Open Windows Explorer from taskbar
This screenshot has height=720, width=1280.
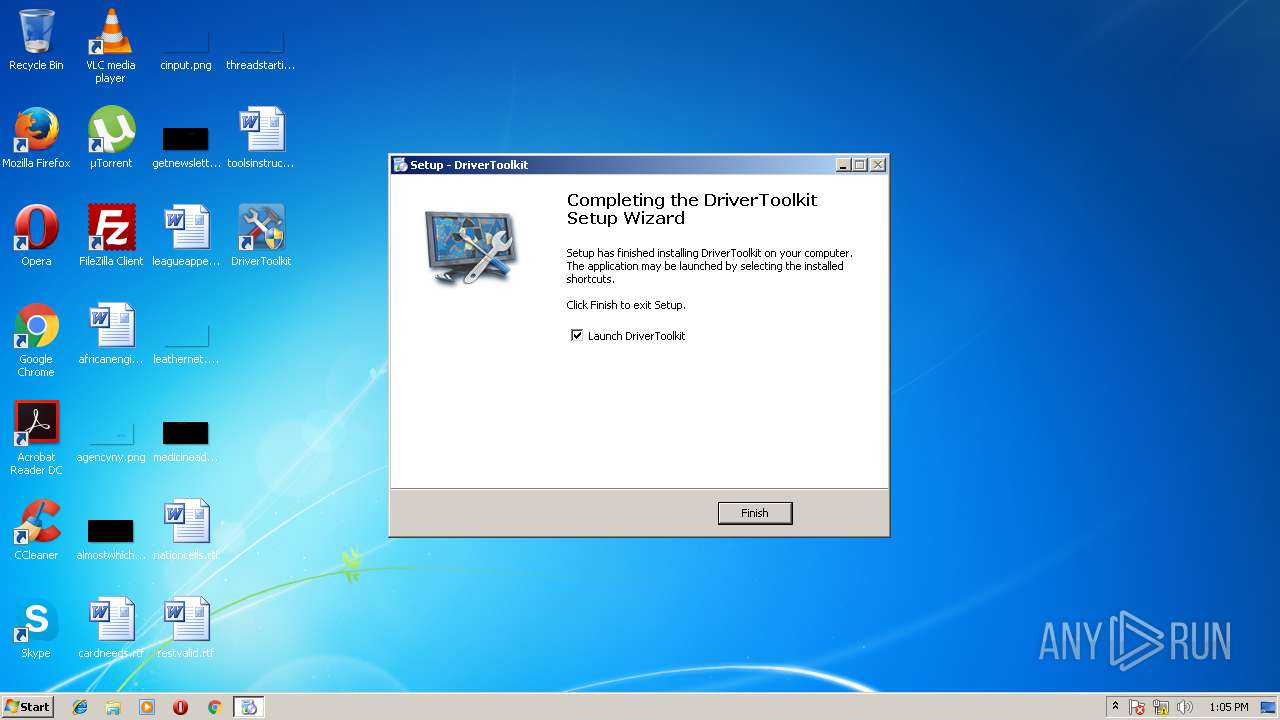[x=113, y=707]
